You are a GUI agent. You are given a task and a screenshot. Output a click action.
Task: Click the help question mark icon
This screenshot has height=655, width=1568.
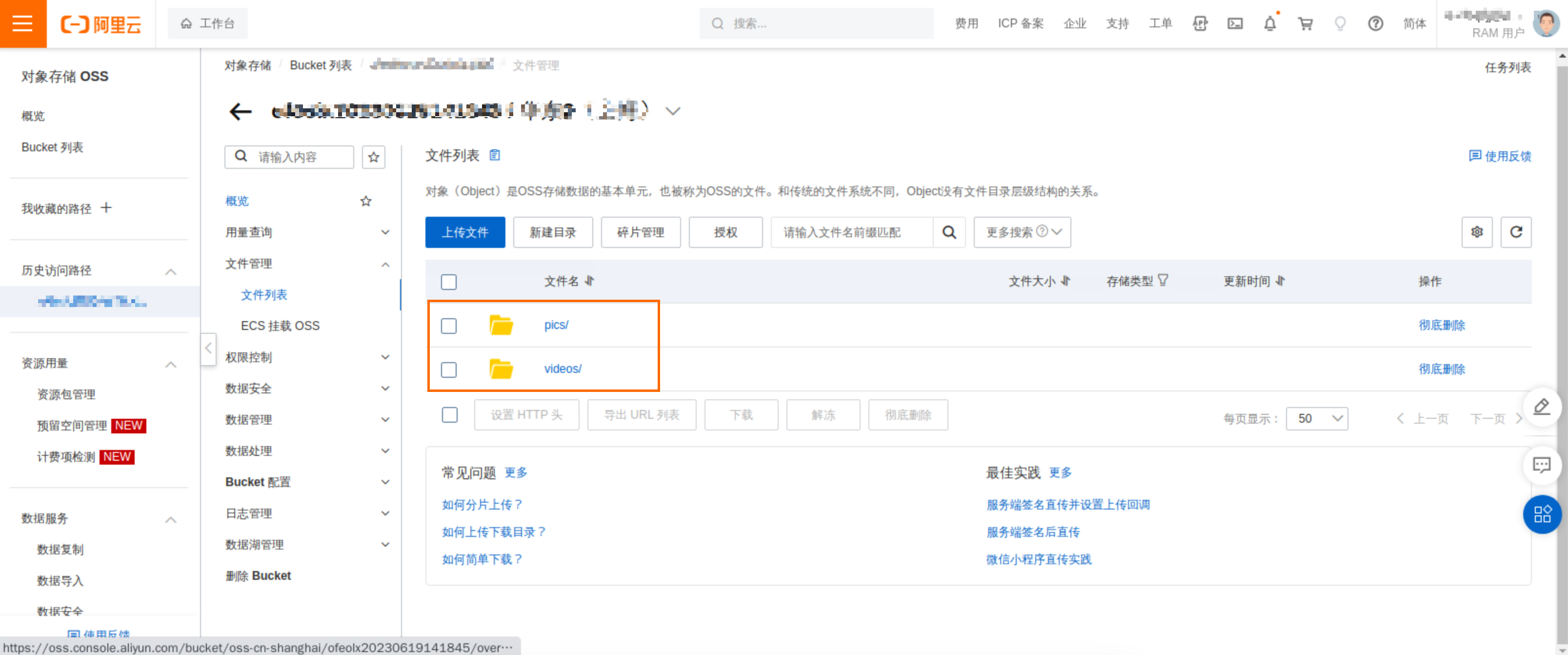click(x=1375, y=24)
